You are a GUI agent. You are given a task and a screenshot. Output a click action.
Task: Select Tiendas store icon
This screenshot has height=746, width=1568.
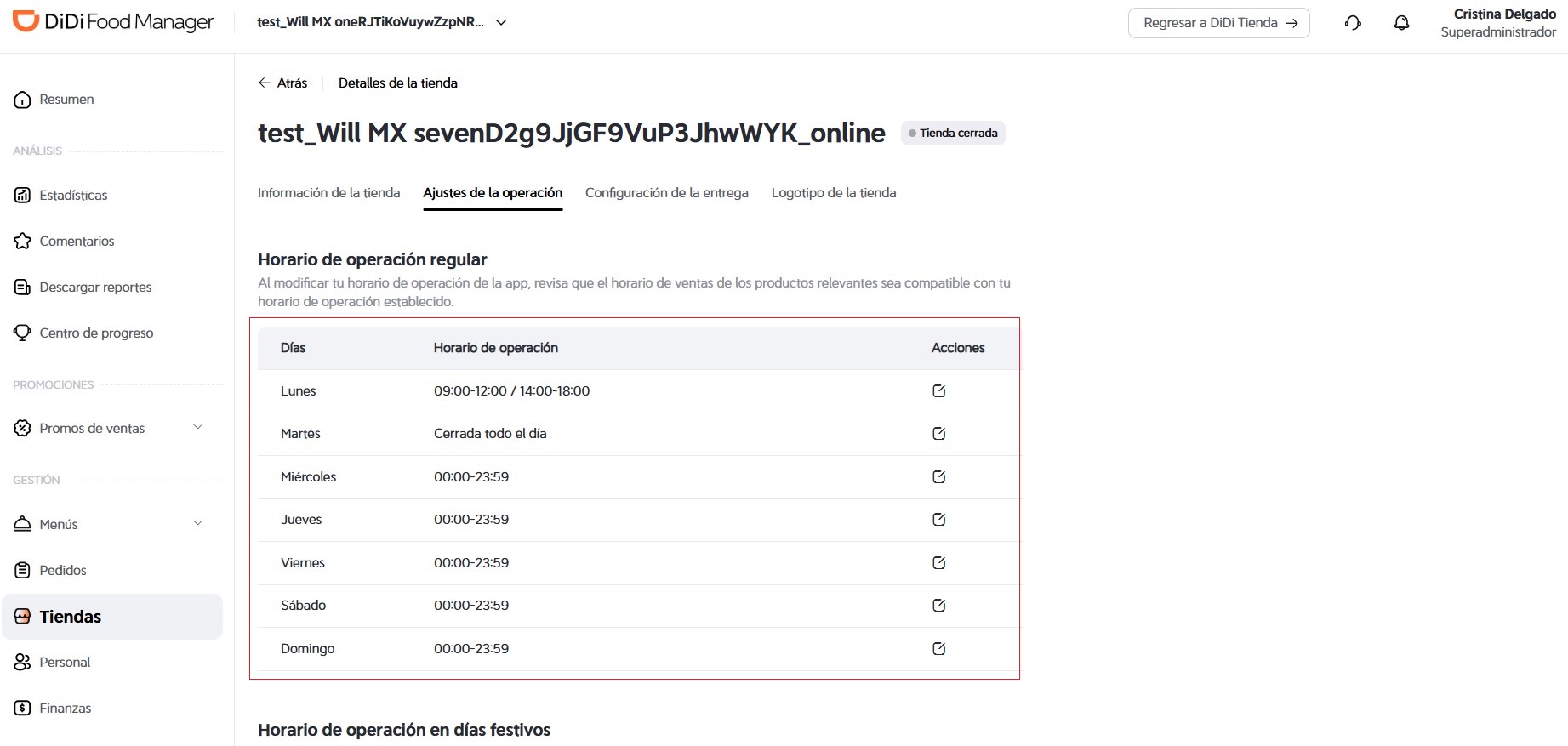23,617
